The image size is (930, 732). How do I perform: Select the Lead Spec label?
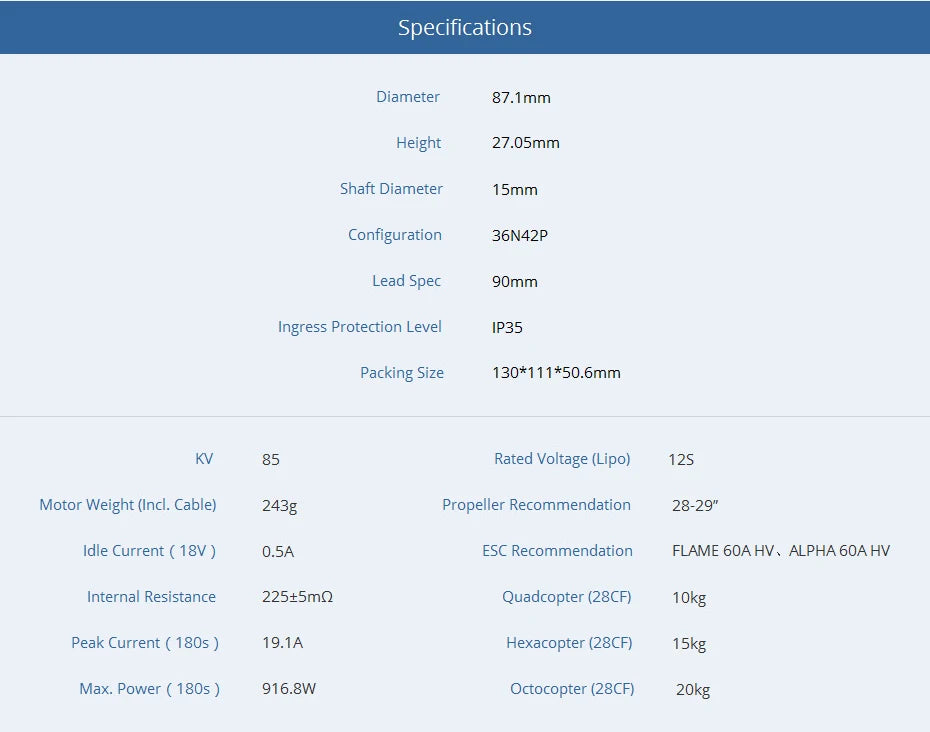pyautogui.click(x=406, y=280)
